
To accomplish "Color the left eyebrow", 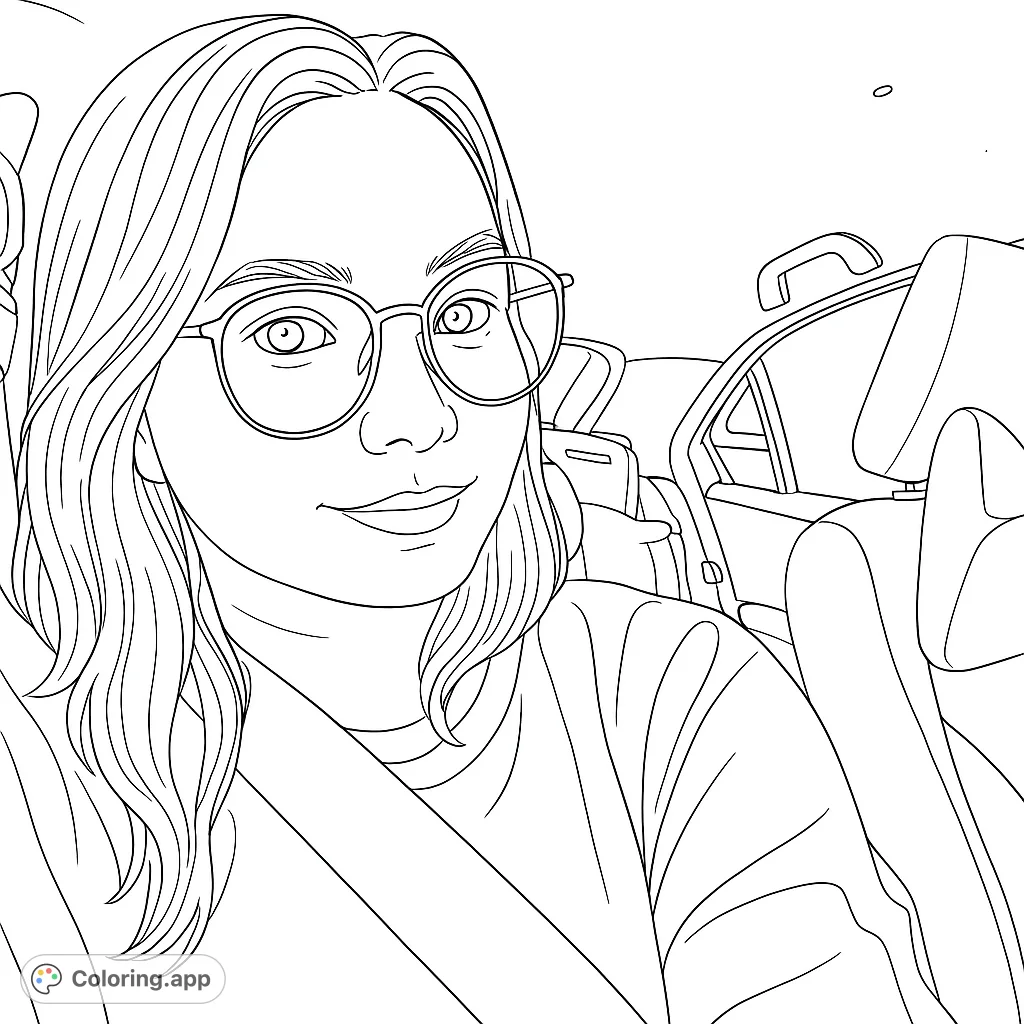I will (x=280, y=270).
